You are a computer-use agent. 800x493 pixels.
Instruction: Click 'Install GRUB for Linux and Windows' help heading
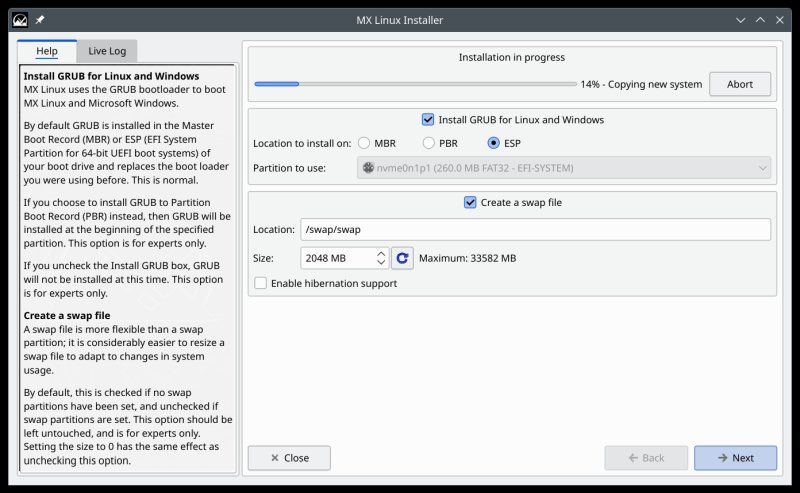(x=111, y=76)
